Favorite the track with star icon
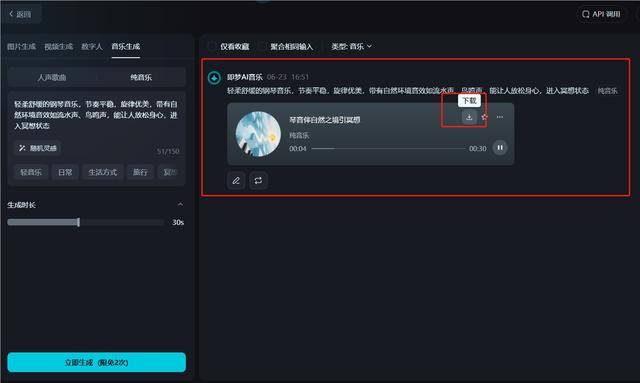Image resolution: width=640 pixels, height=383 pixels. [x=484, y=117]
